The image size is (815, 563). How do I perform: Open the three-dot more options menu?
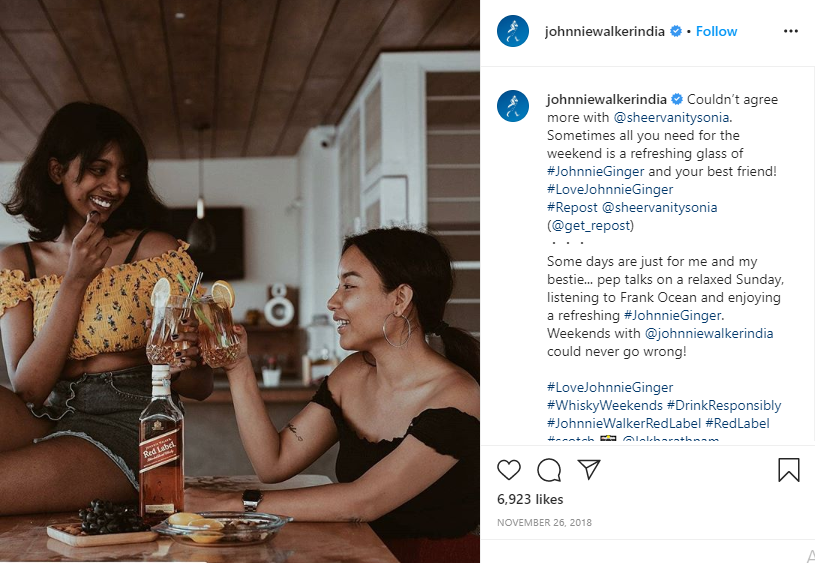click(x=791, y=31)
